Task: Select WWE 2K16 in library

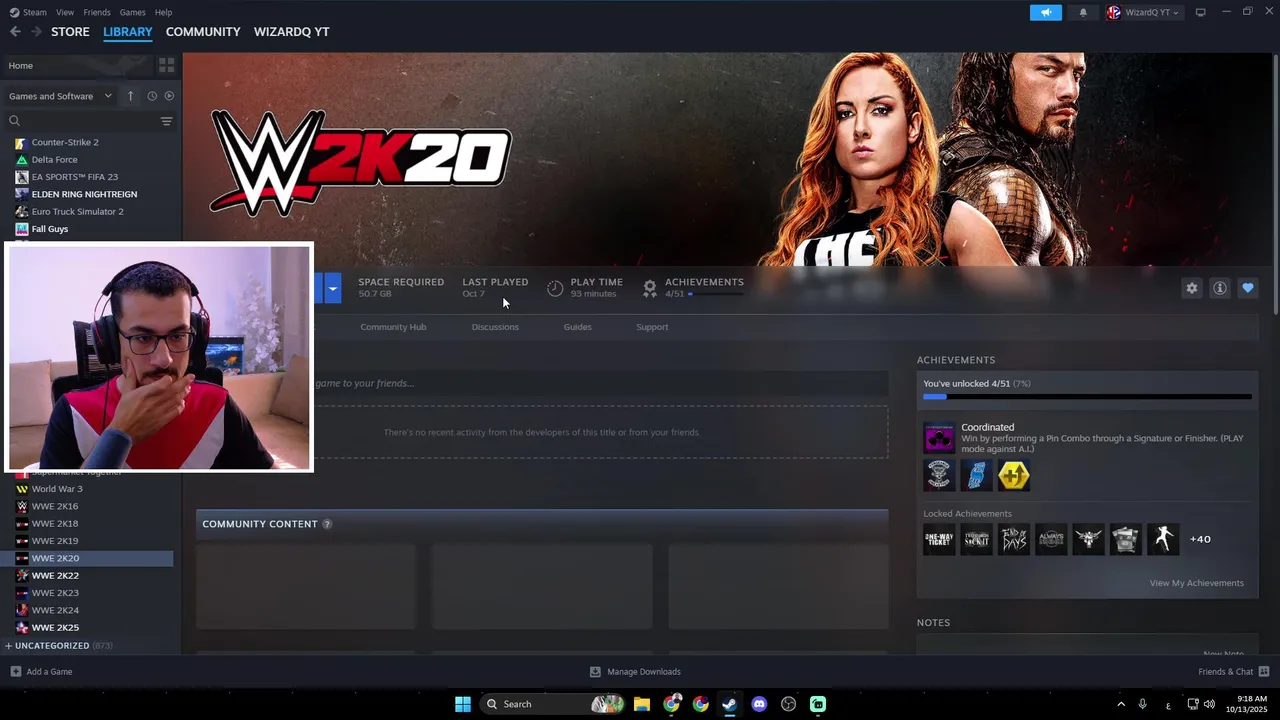Action: pyautogui.click(x=55, y=506)
